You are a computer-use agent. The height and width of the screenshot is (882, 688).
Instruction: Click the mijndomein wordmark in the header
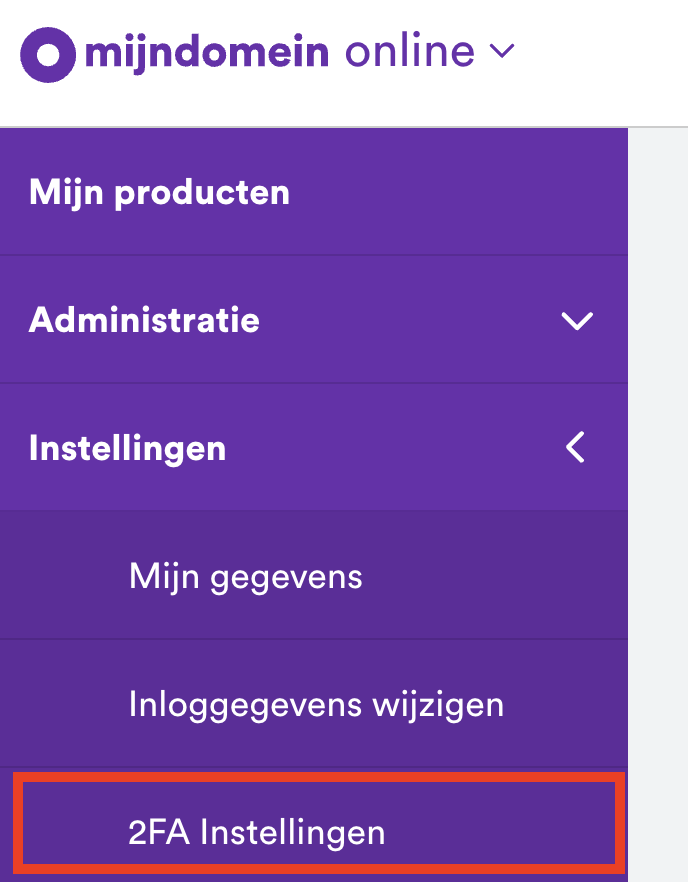207,52
